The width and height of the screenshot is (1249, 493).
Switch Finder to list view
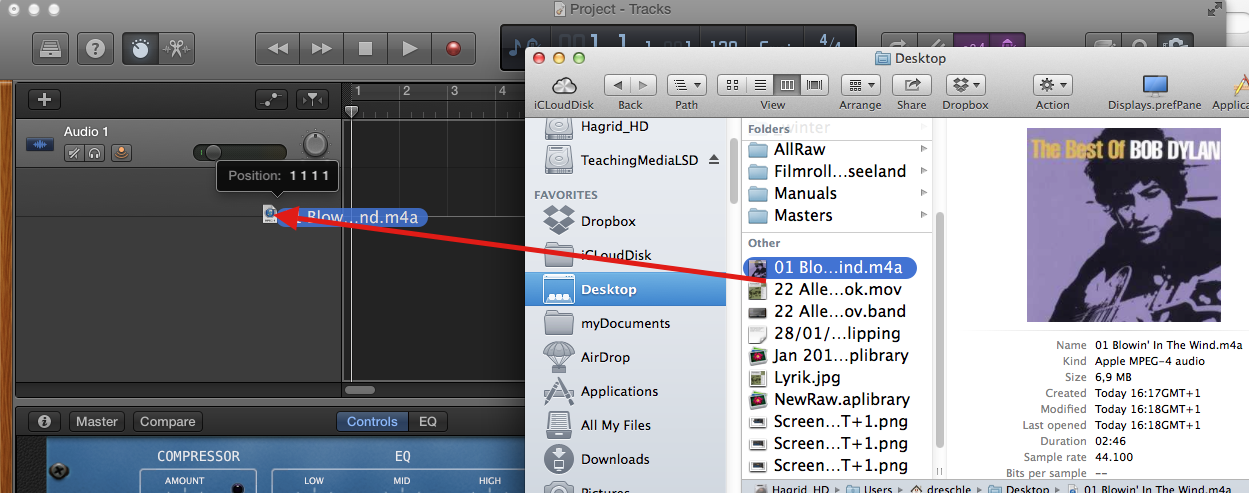click(x=760, y=85)
